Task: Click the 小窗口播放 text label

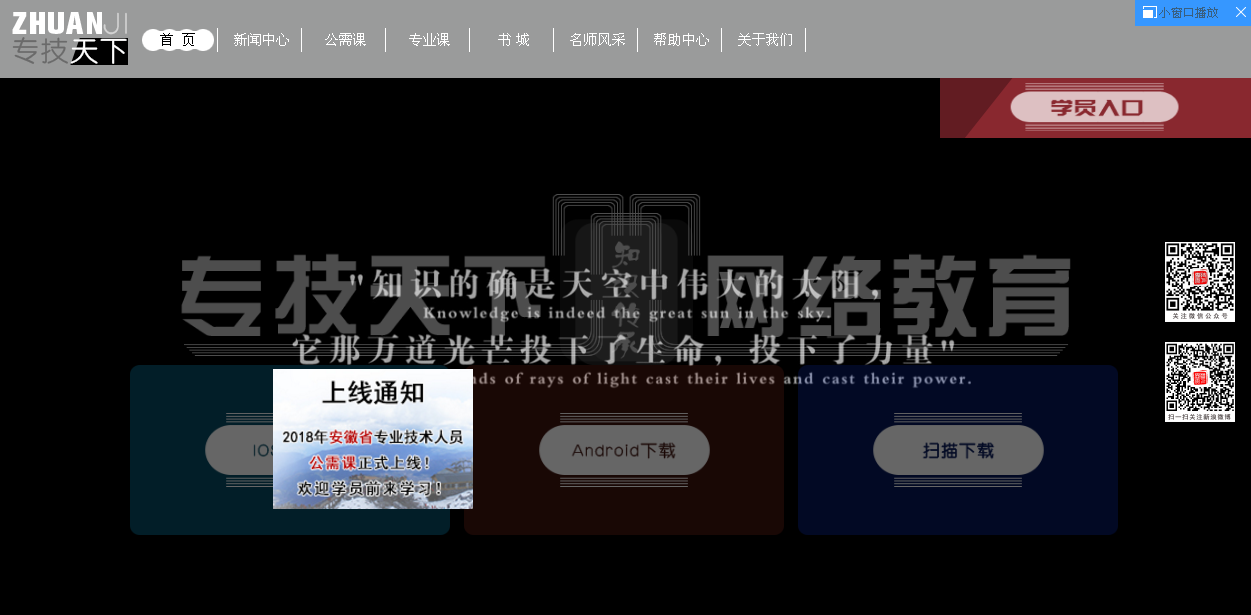Action: (x=1189, y=13)
